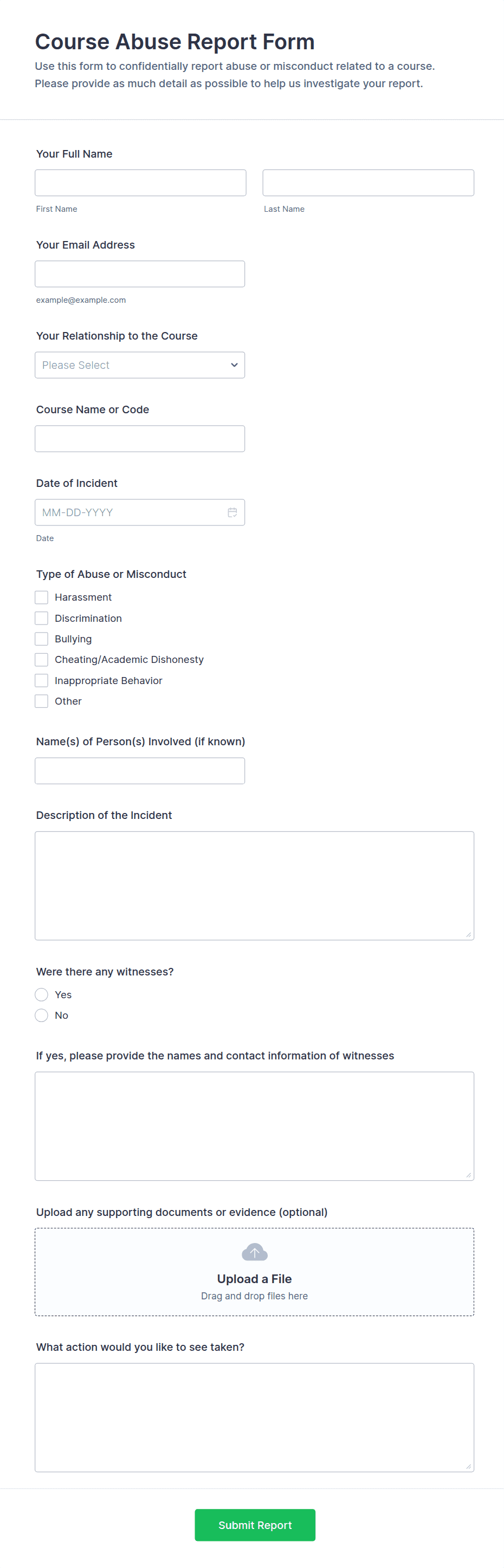The image size is (504, 1568).
Task: Focus the First Name field
Action: (140, 183)
